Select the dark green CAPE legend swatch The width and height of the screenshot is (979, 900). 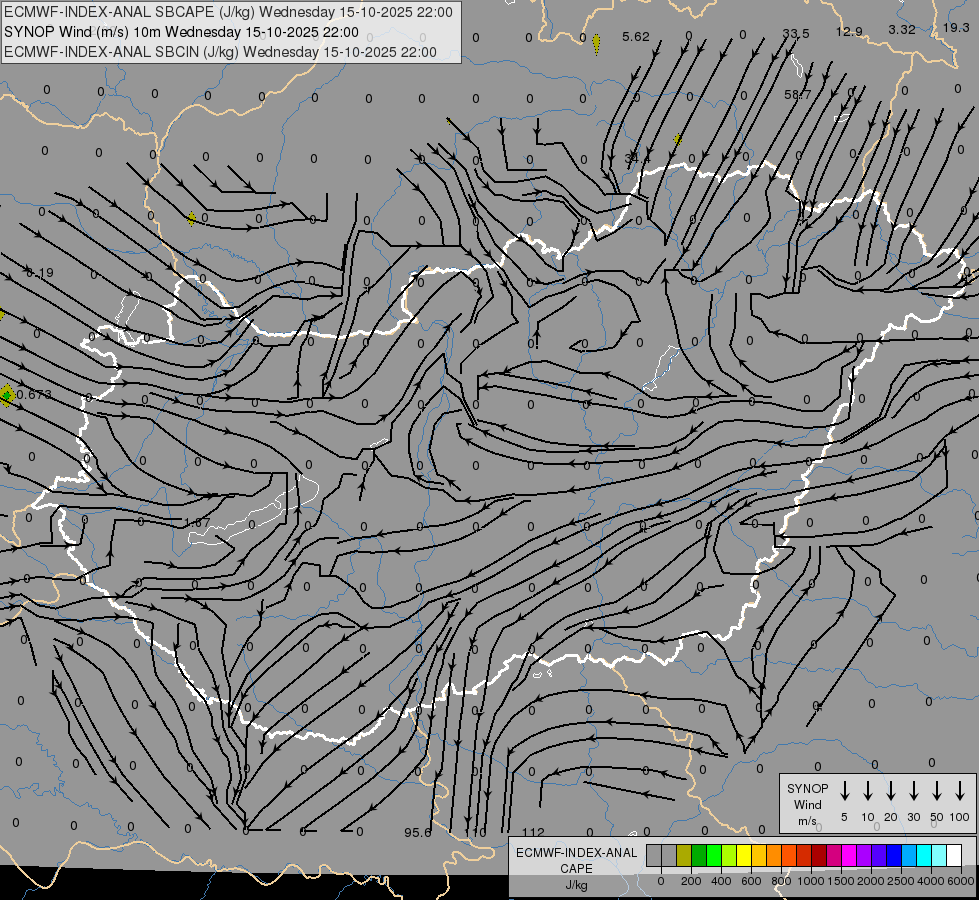(699, 855)
